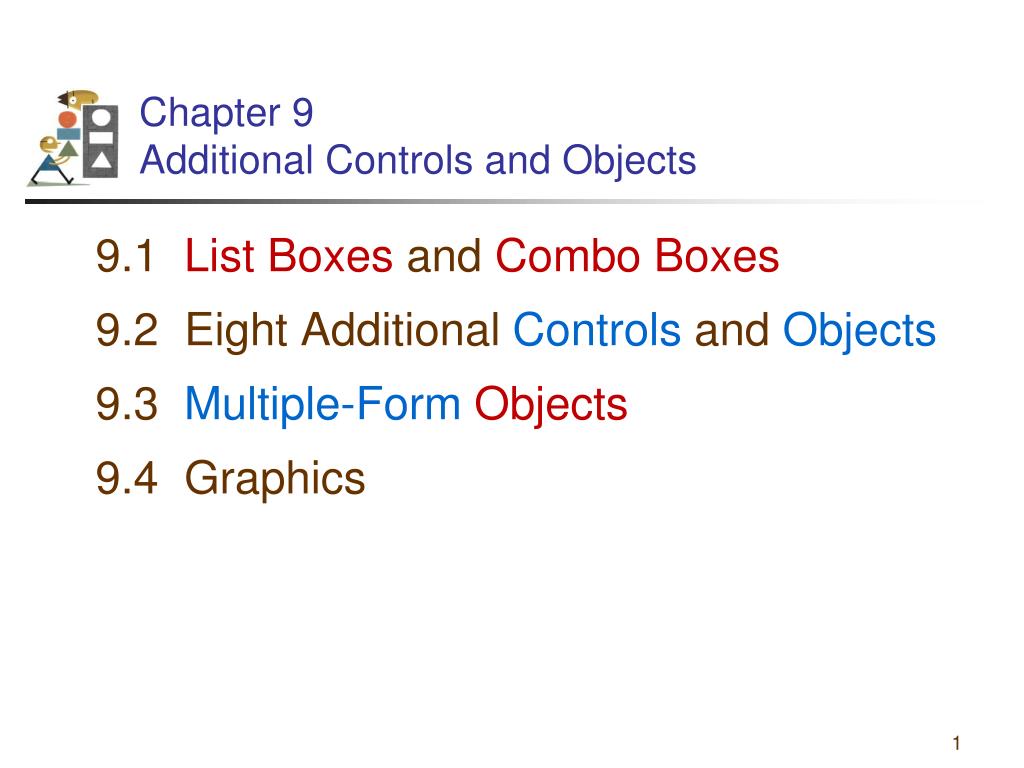Screen dimensions: 1024x768
Task: Click blue 'Controls' in section 9.2
Action: click(597, 330)
